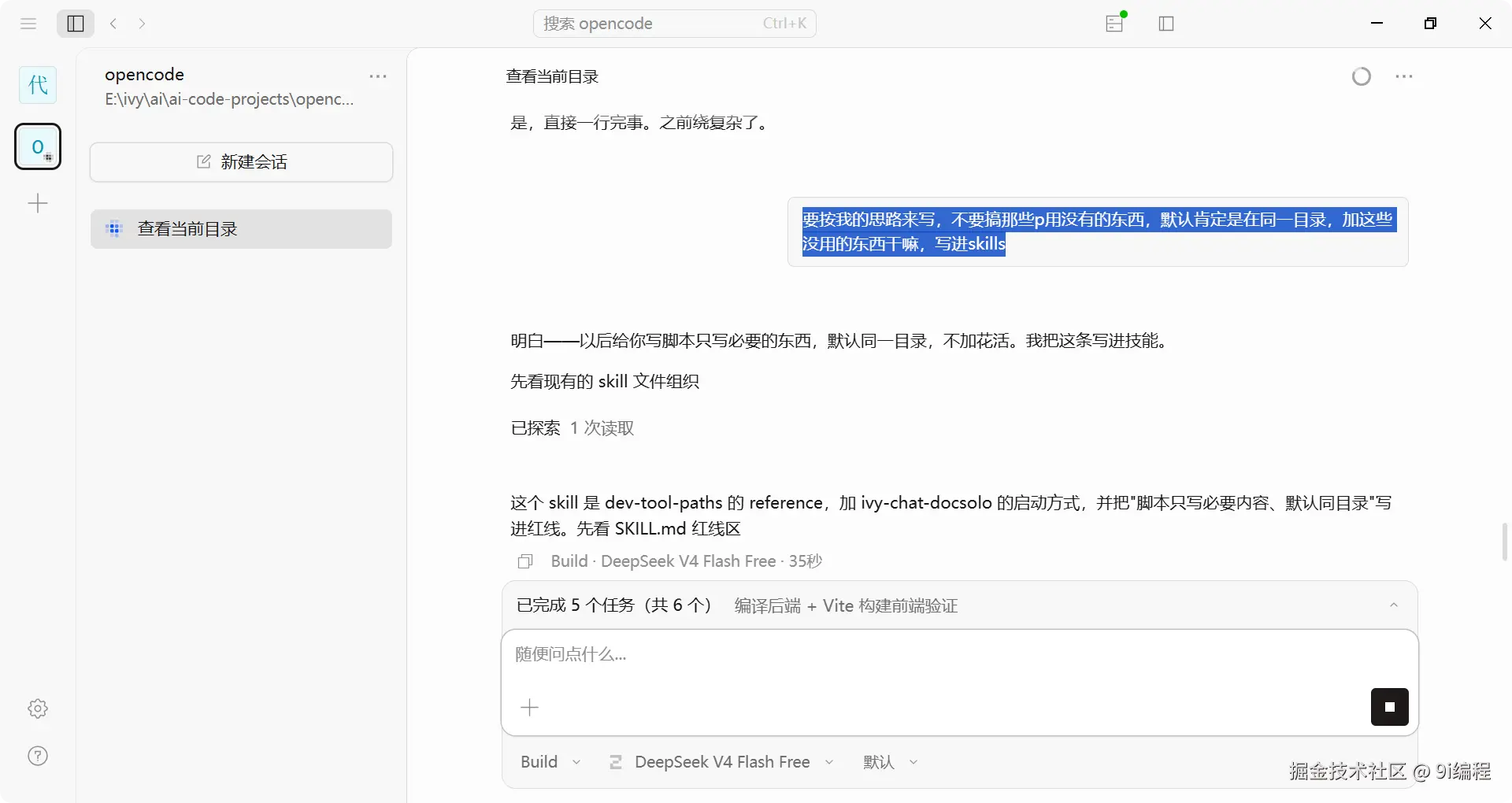This screenshot has height=803, width=1512.
Task: Collapse the 已完成 5 个任务 panel
Action: coord(1394,605)
